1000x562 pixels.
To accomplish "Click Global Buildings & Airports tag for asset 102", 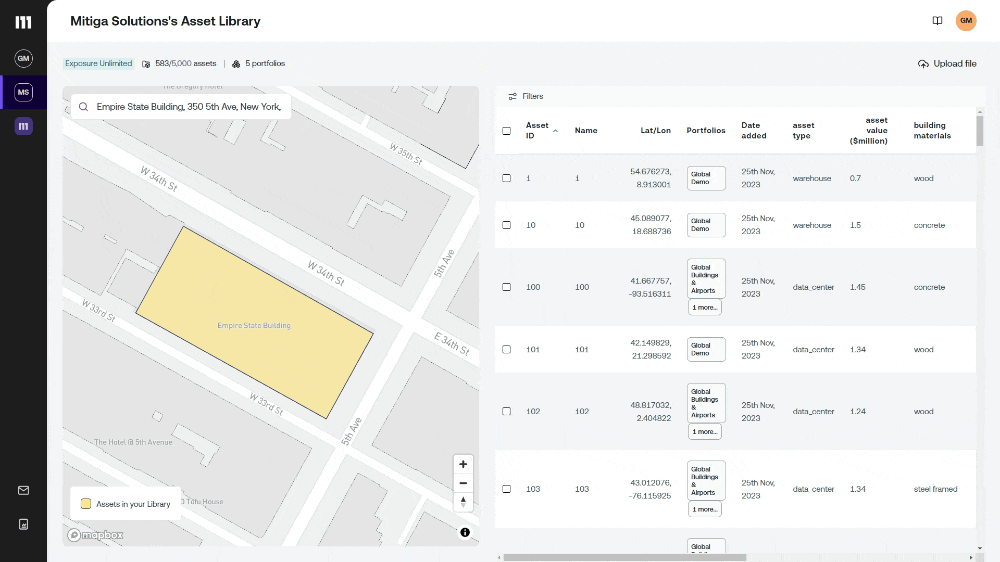I will pyautogui.click(x=706, y=403).
